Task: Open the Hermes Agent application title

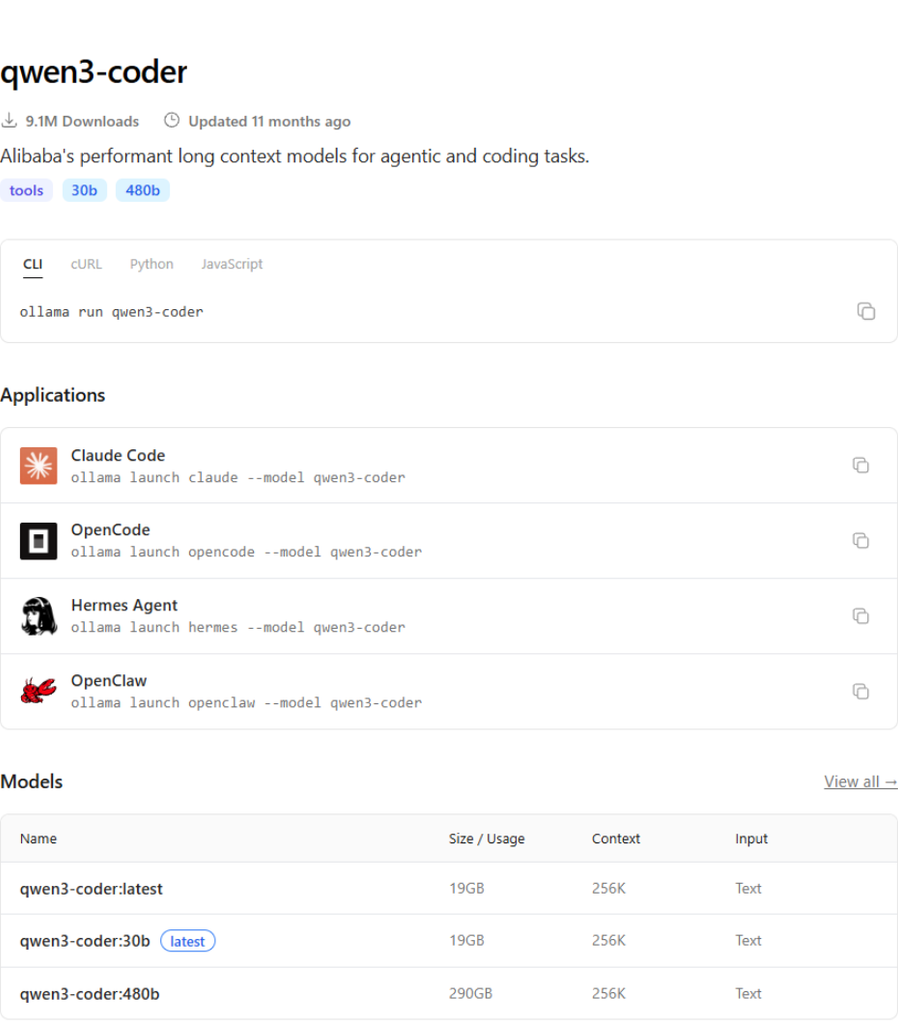Action: (x=124, y=605)
